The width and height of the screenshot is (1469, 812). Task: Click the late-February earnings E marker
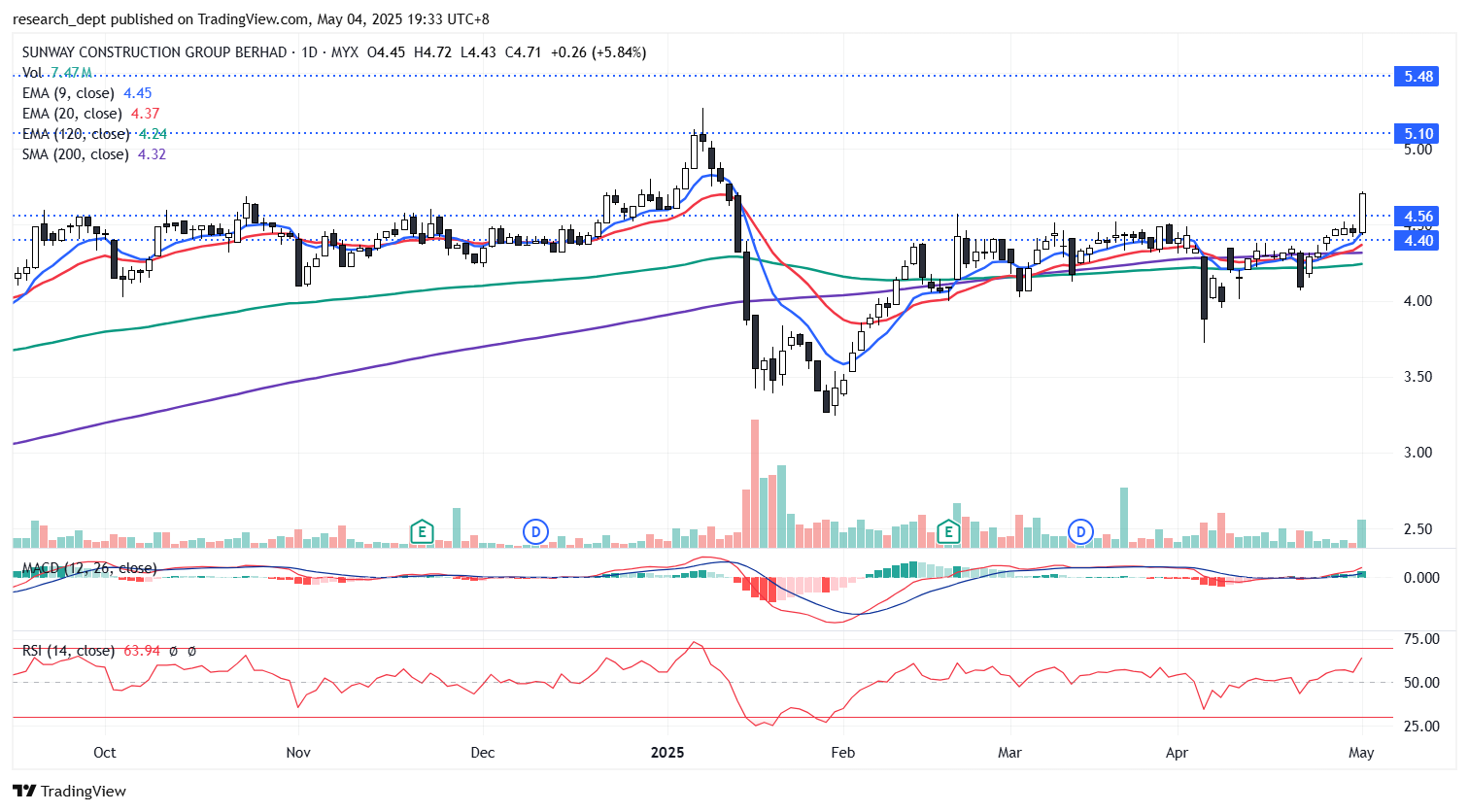click(x=948, y=531)
